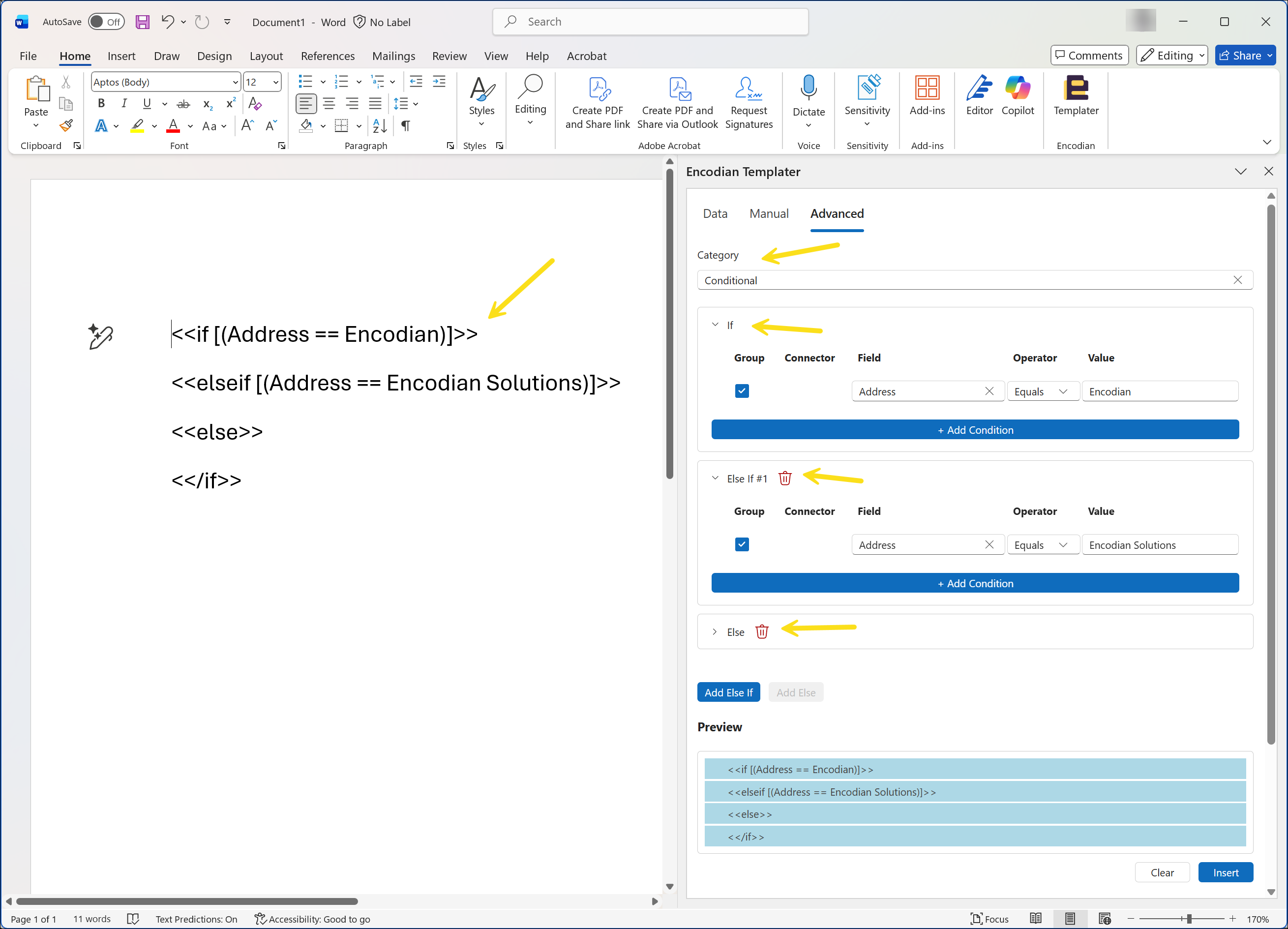Viewport: 1288px width, 929px height.
Task: Apply Bold formatting
Action: pos(101,103)
